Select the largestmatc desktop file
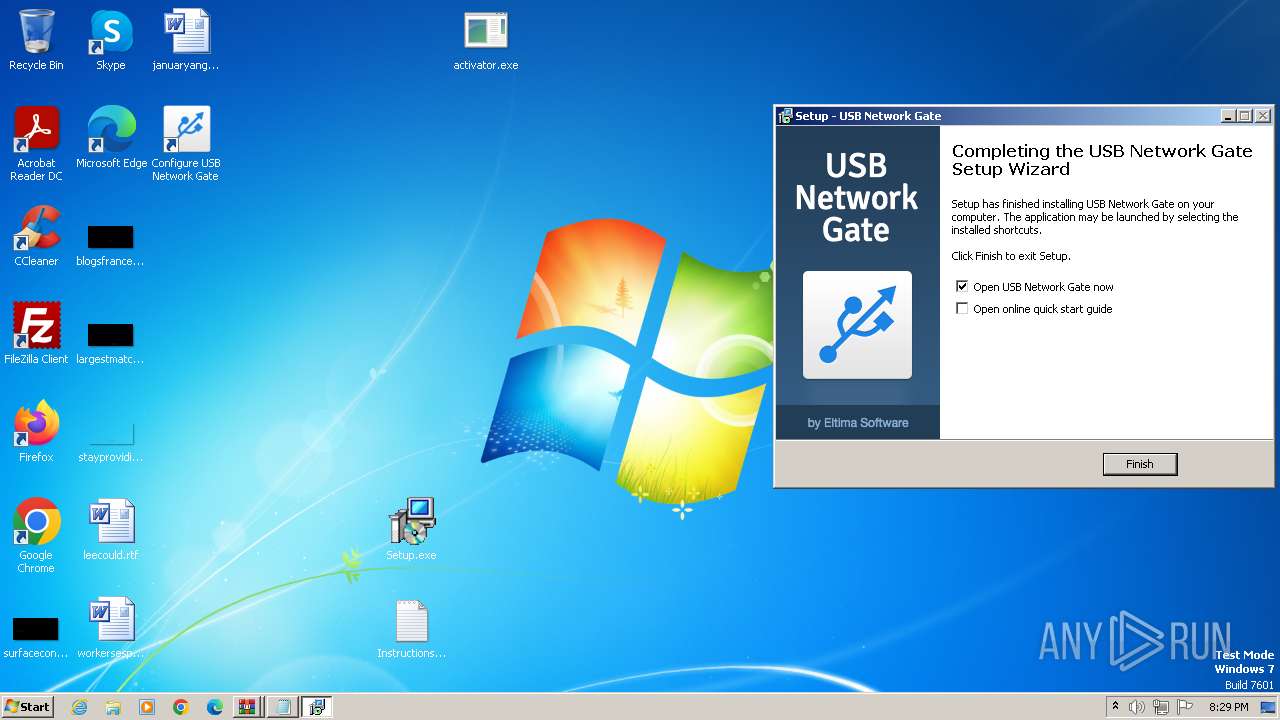 point(110,343)
